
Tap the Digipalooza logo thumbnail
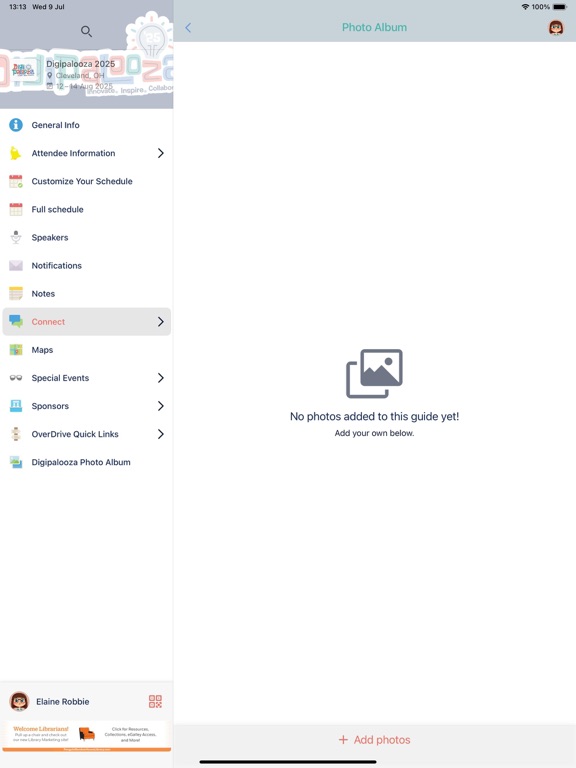23,71
